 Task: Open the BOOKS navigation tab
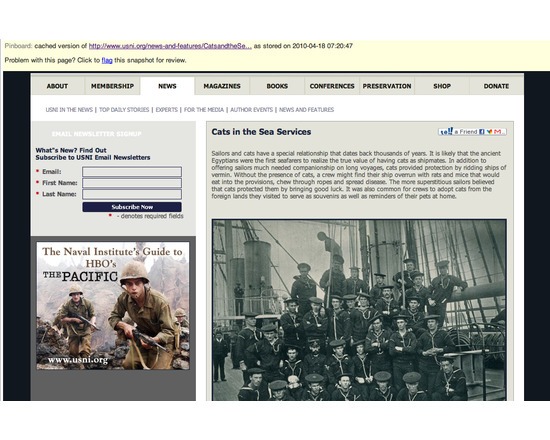[x=277, y=86]
